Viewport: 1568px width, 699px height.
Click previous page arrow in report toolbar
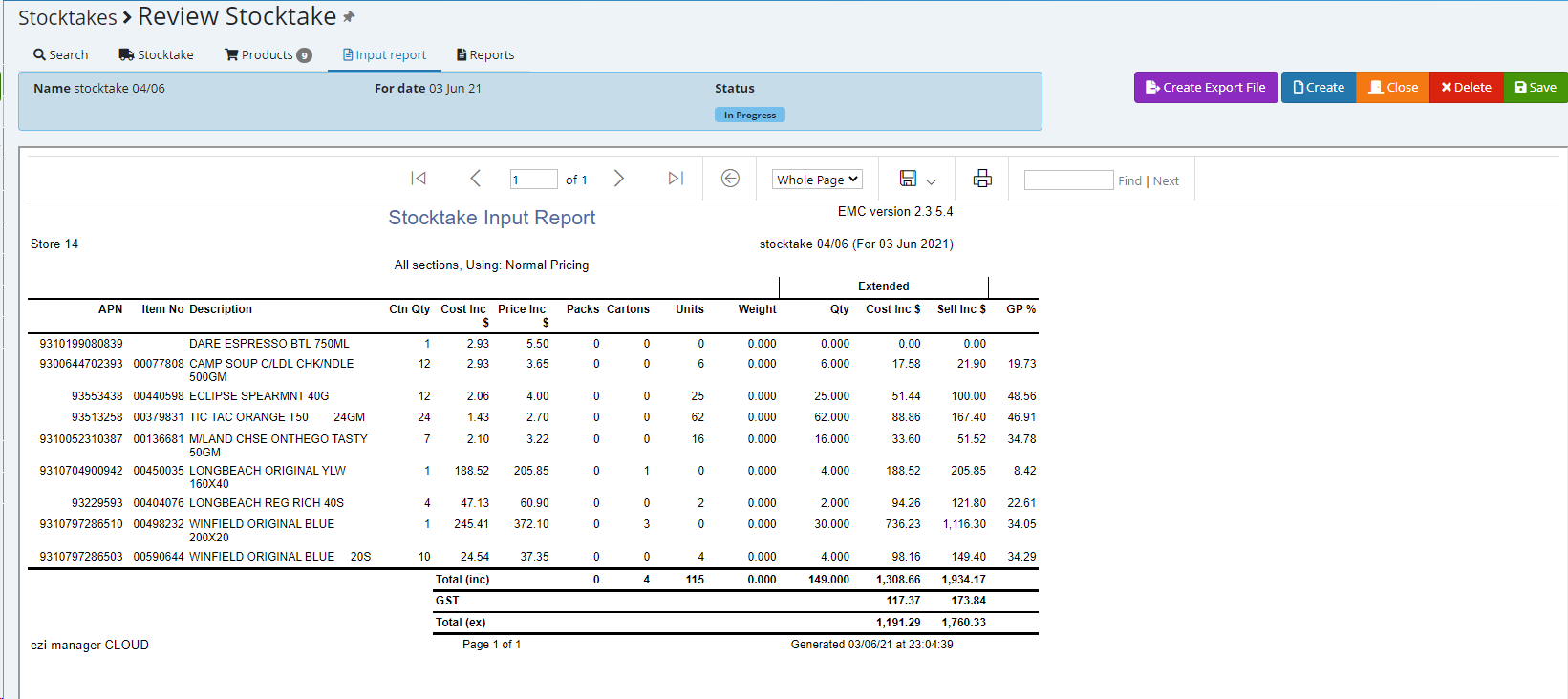coord(475,179)
